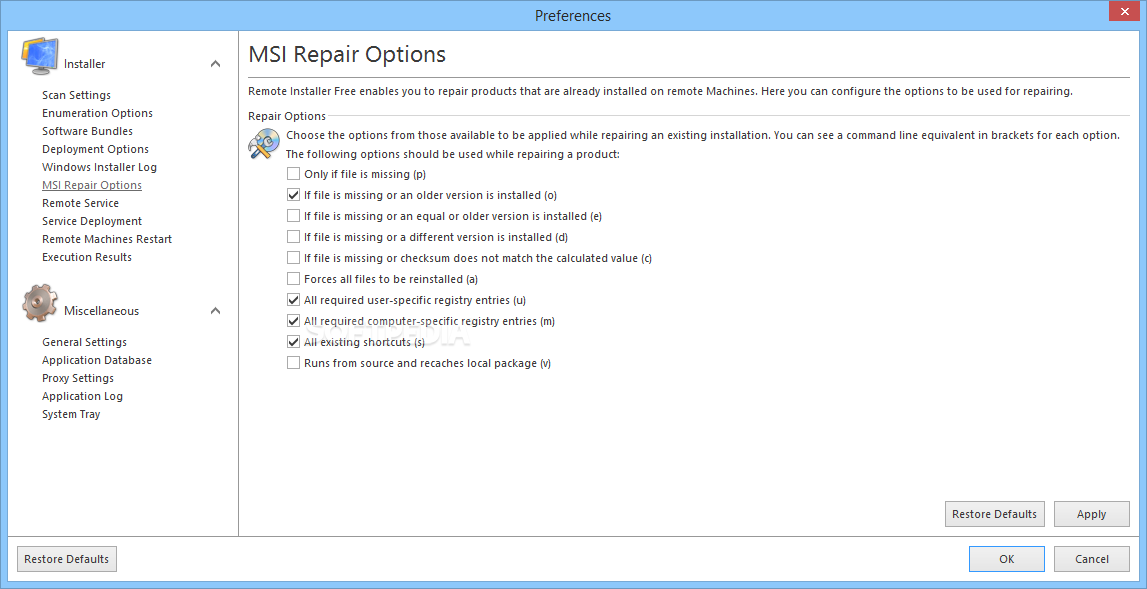This screenshot has height=589, width=1147.
Task: Select Deployment Options in sidebar
Action: [95, 149]
